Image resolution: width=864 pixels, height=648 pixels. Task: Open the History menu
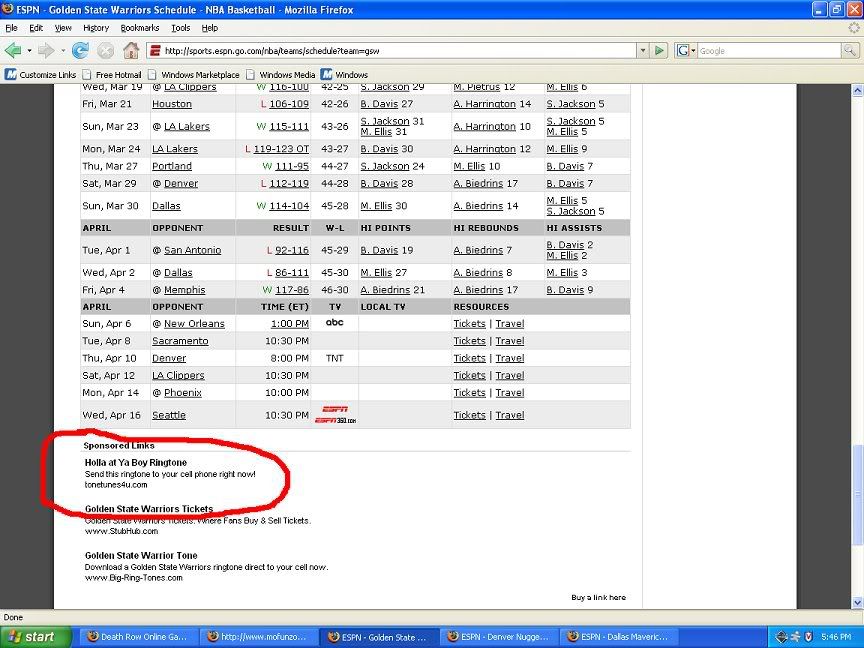[x=96, y=28]
